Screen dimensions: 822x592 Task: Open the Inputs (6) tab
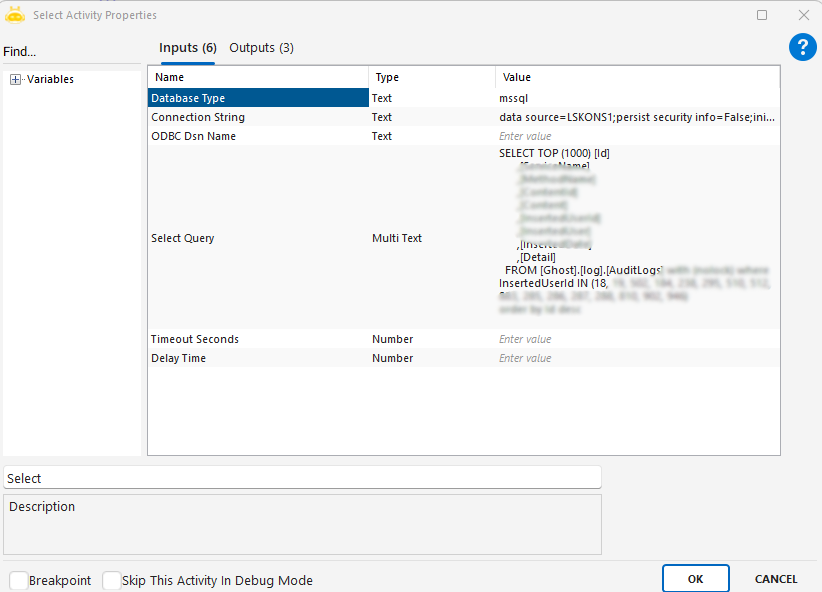[188, 48]
